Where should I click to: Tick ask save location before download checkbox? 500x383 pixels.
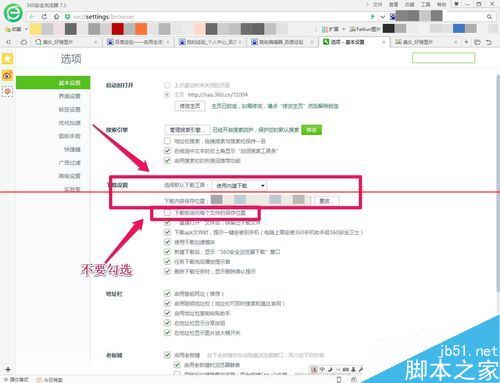point(167,213)
